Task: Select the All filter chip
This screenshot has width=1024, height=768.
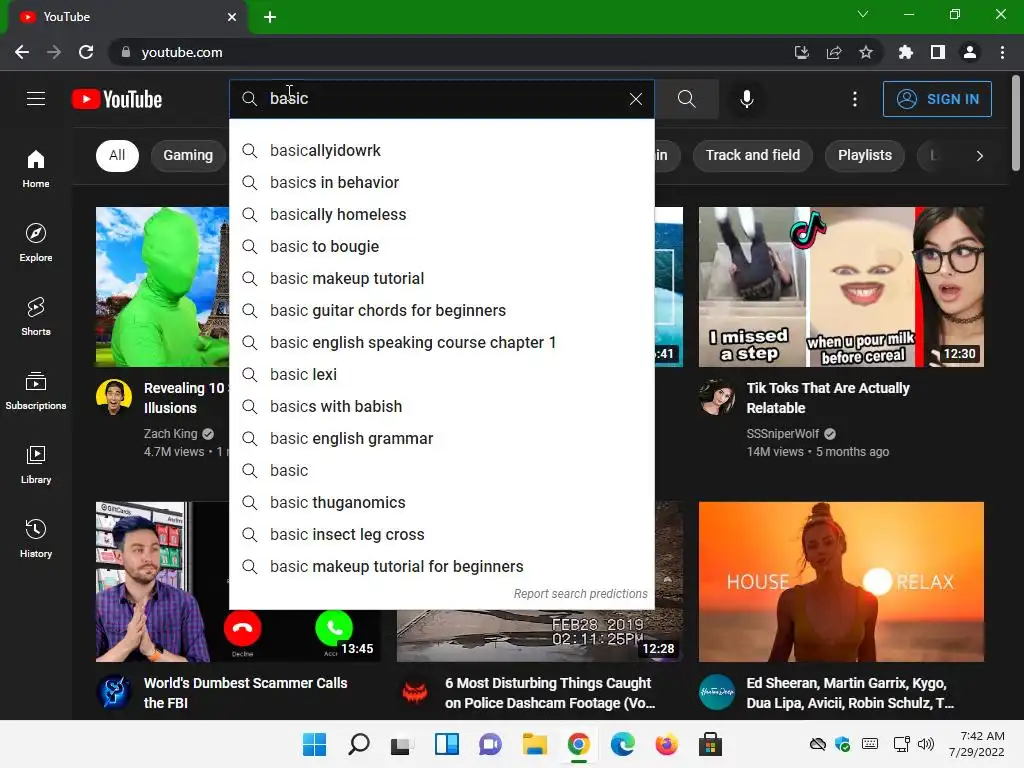Action: (x=117, y=155)
